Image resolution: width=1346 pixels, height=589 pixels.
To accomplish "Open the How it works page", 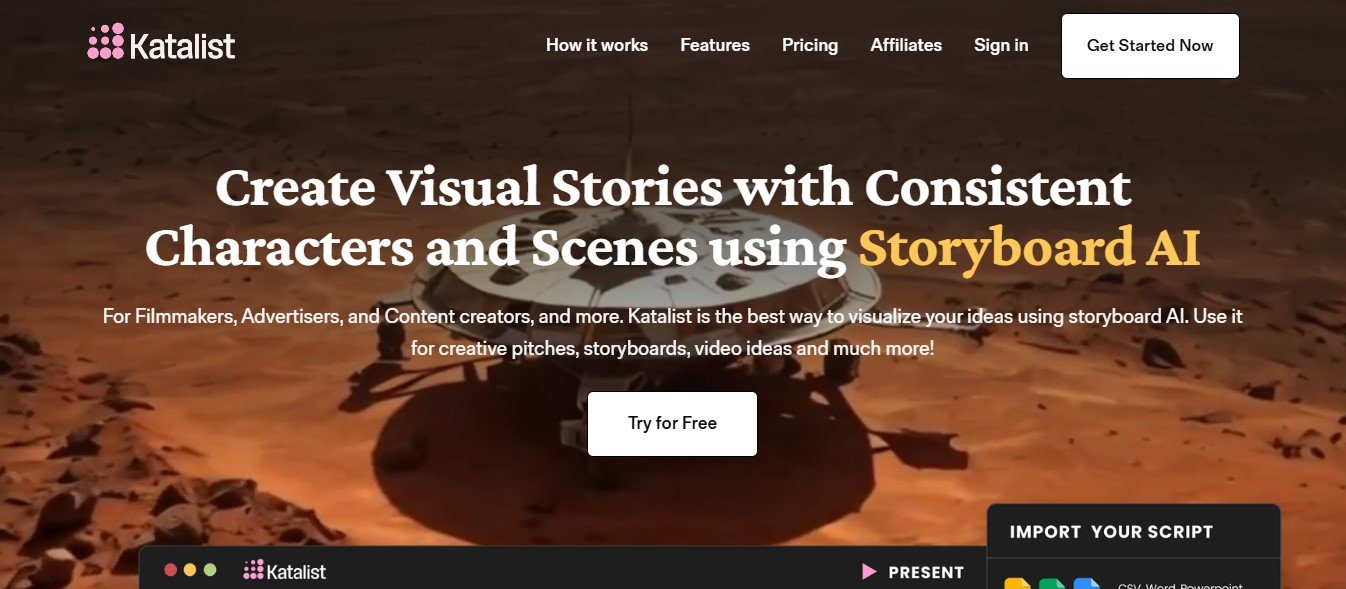I will point(597,45).
